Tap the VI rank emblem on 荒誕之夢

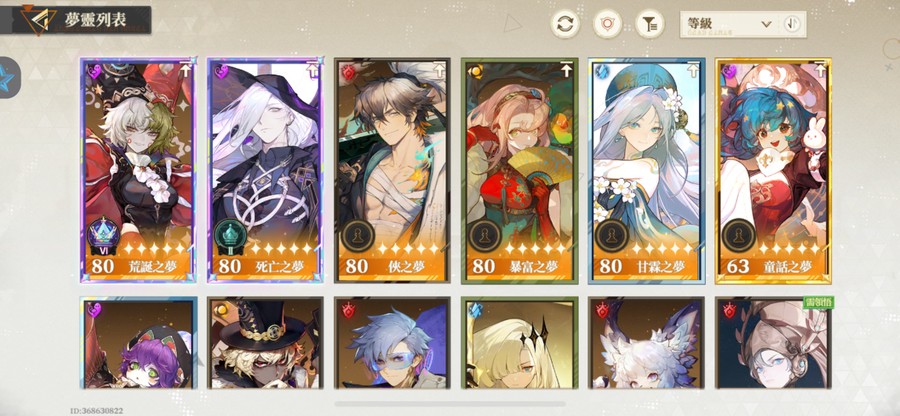click(103, 236)
